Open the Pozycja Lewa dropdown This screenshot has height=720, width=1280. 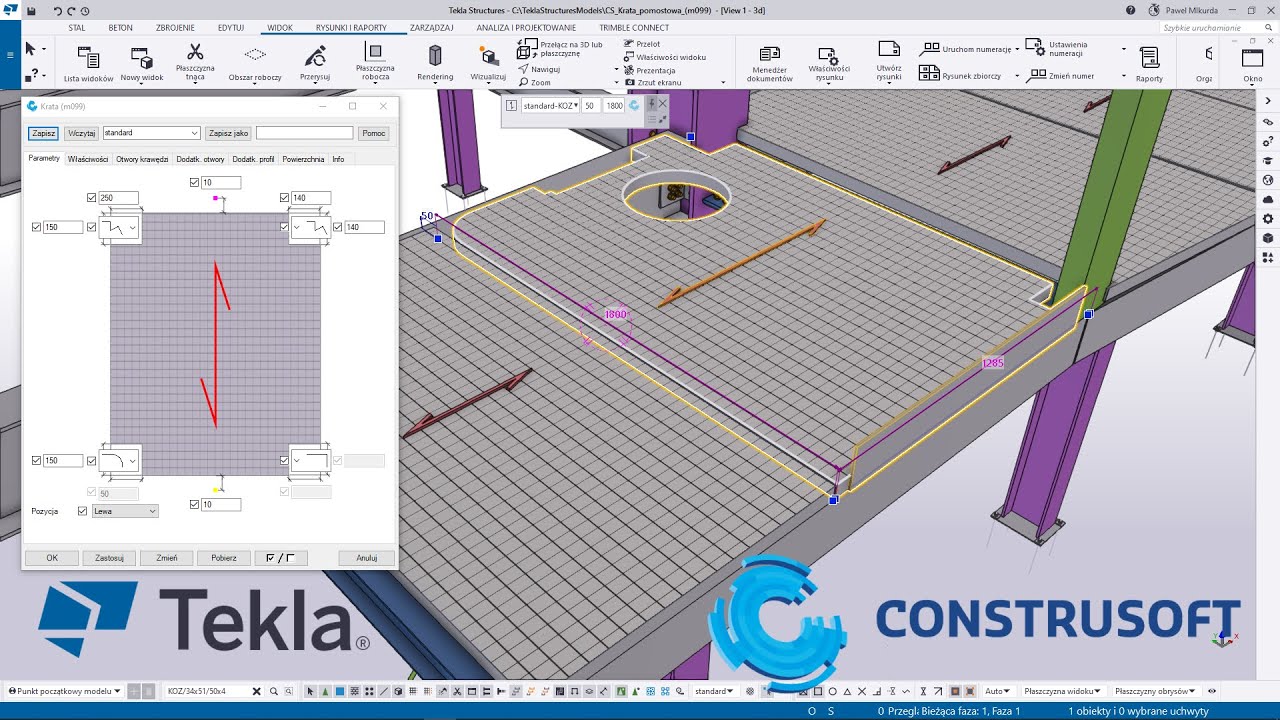125,511
